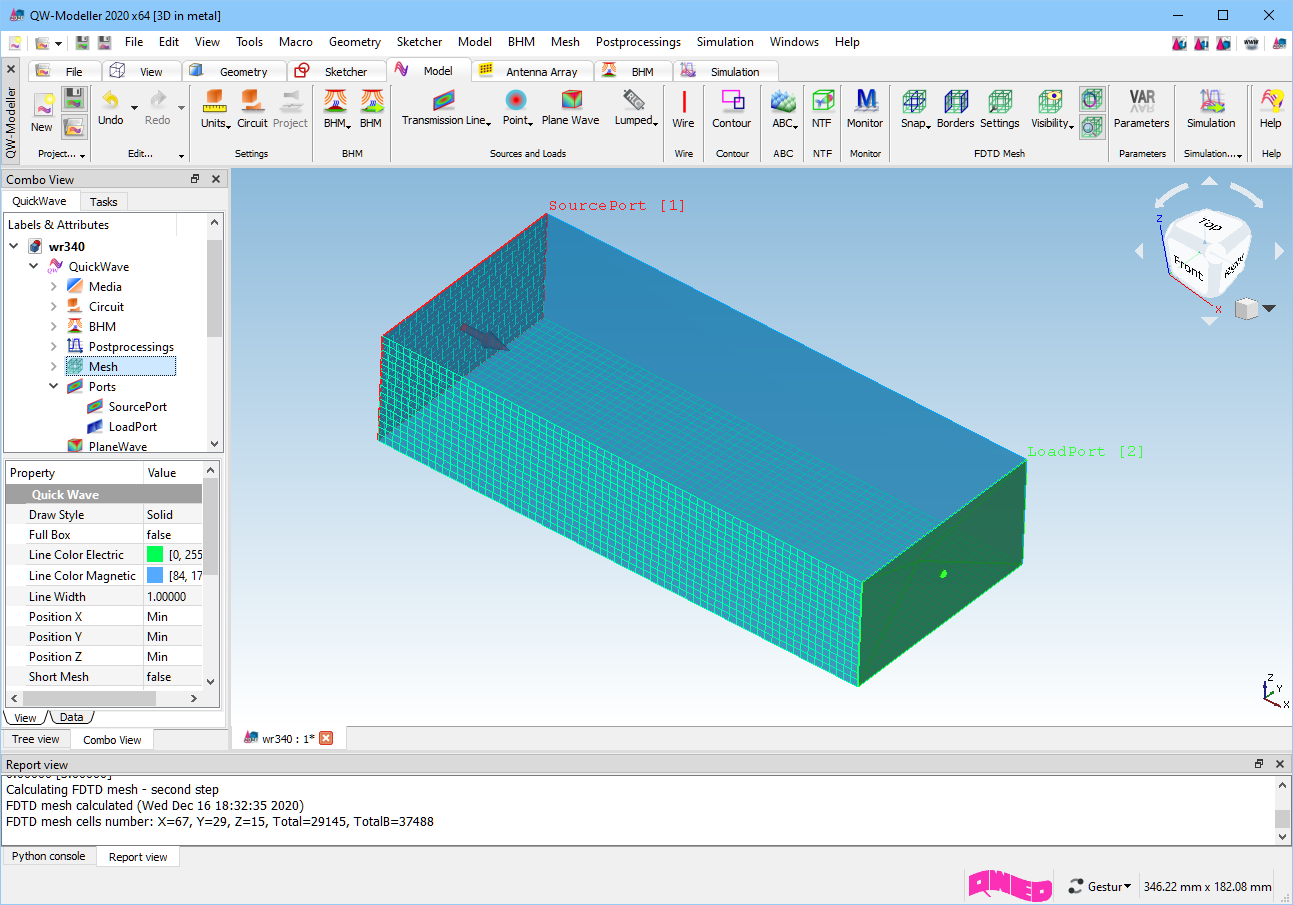Open the Transmission Line dropdown arrow

click(489, 123)
